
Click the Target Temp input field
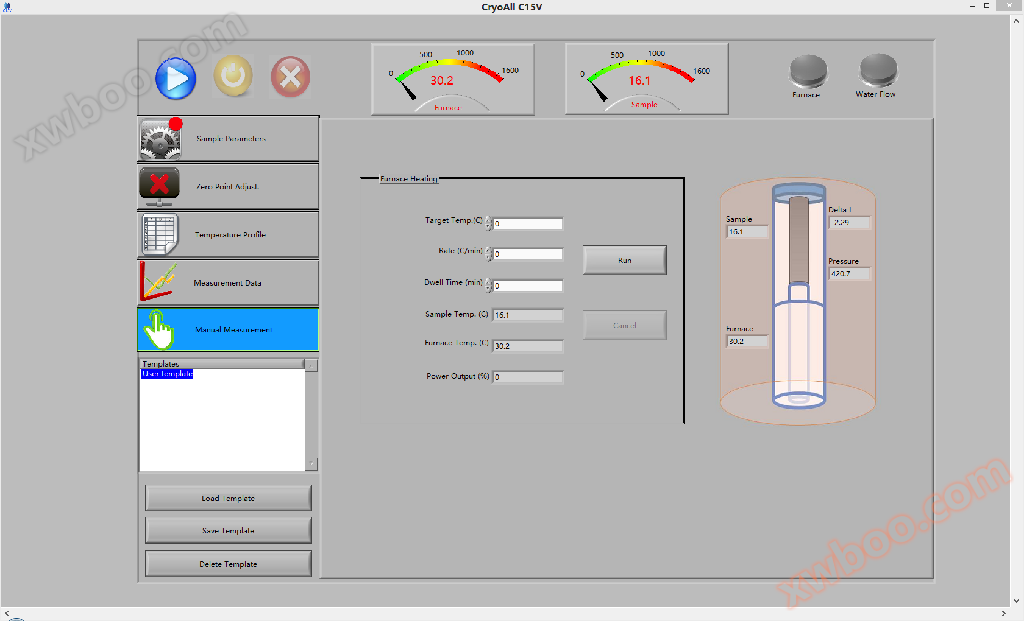[x=528, y=223]
